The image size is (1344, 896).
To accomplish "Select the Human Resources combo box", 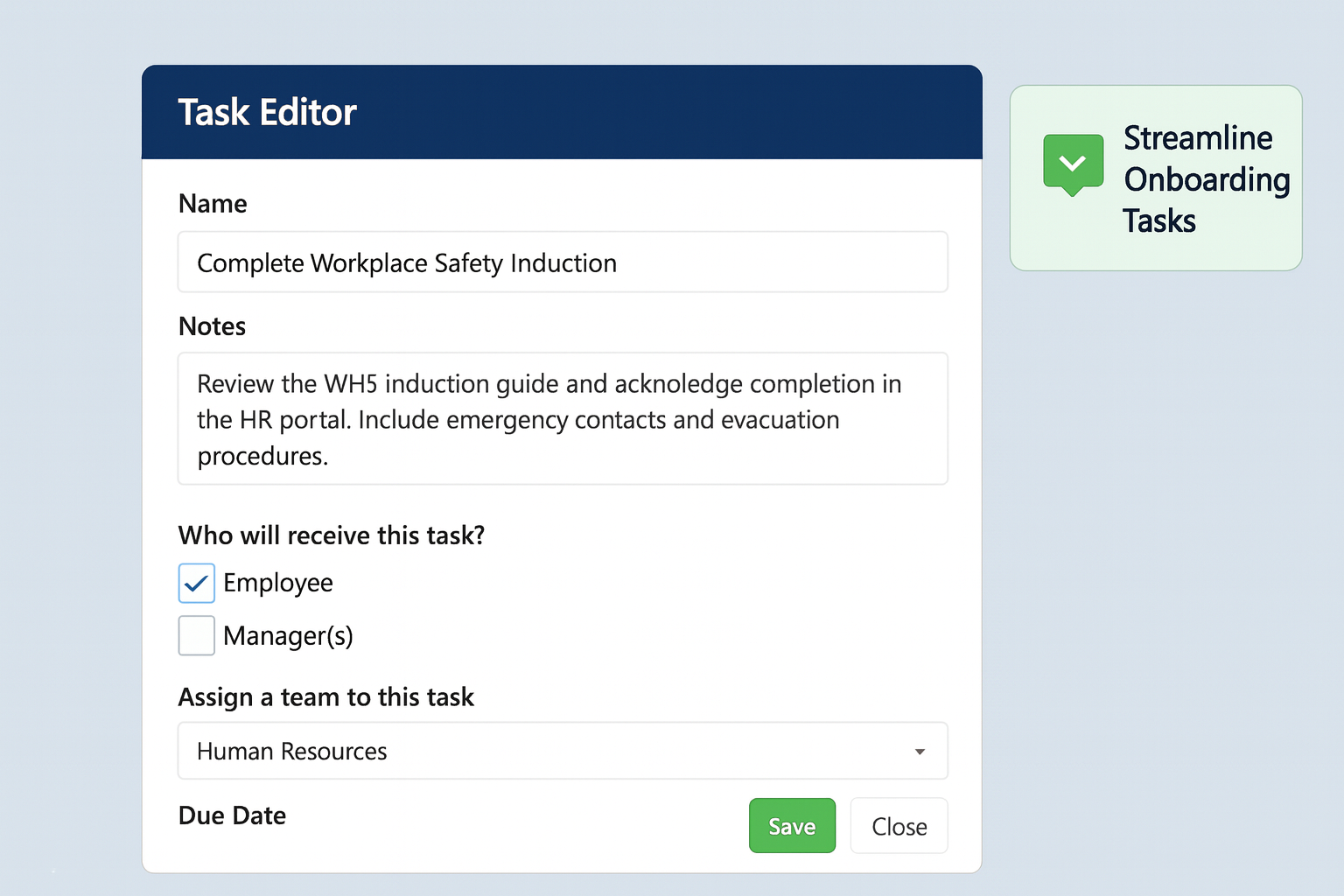I will (x=563, y=751).
